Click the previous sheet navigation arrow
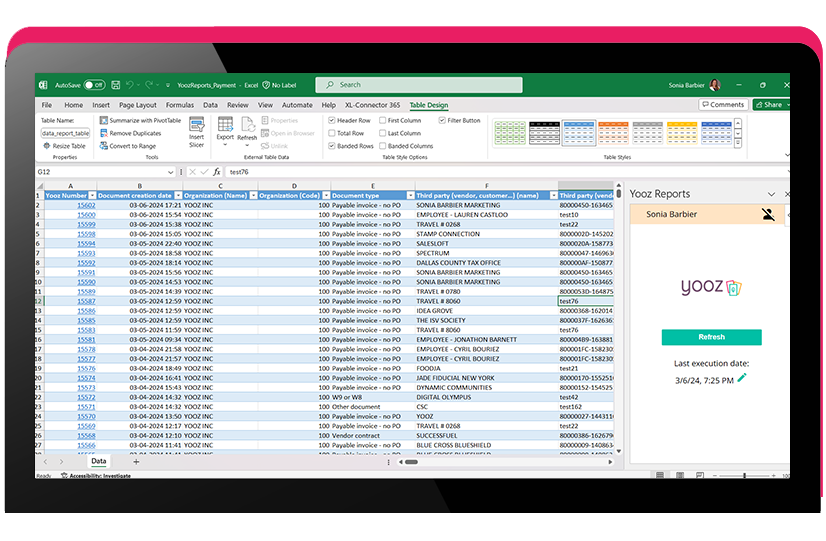826x541 pixels. click(45, 462)
